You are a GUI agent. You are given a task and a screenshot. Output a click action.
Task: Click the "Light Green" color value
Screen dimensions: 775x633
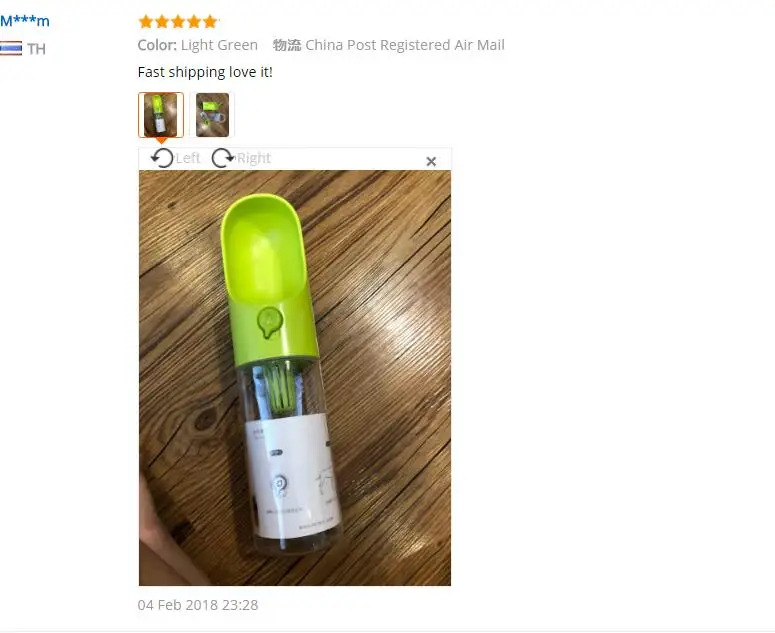pyautogui.click(x=219, y=45)
